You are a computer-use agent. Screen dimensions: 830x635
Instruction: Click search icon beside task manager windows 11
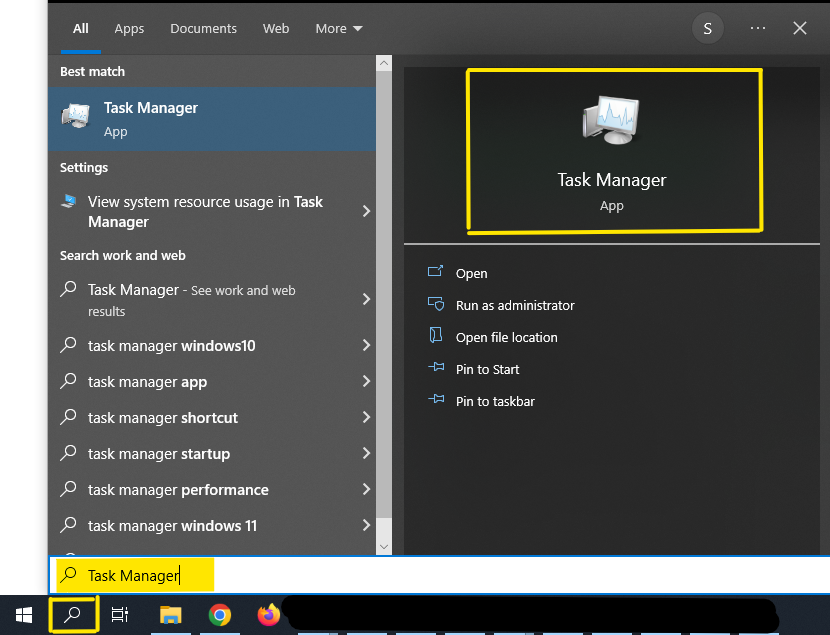pyautogui.click(x=68, y=524)
